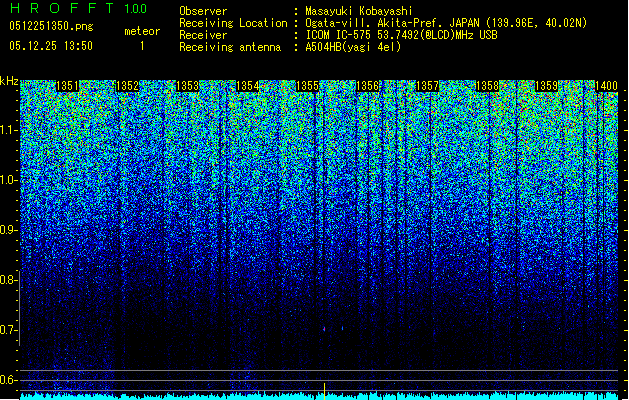Screen dimensions: 629x400
Task: Click the red meteor echo dot near 0.7 kHz
Action: point(324,329)
